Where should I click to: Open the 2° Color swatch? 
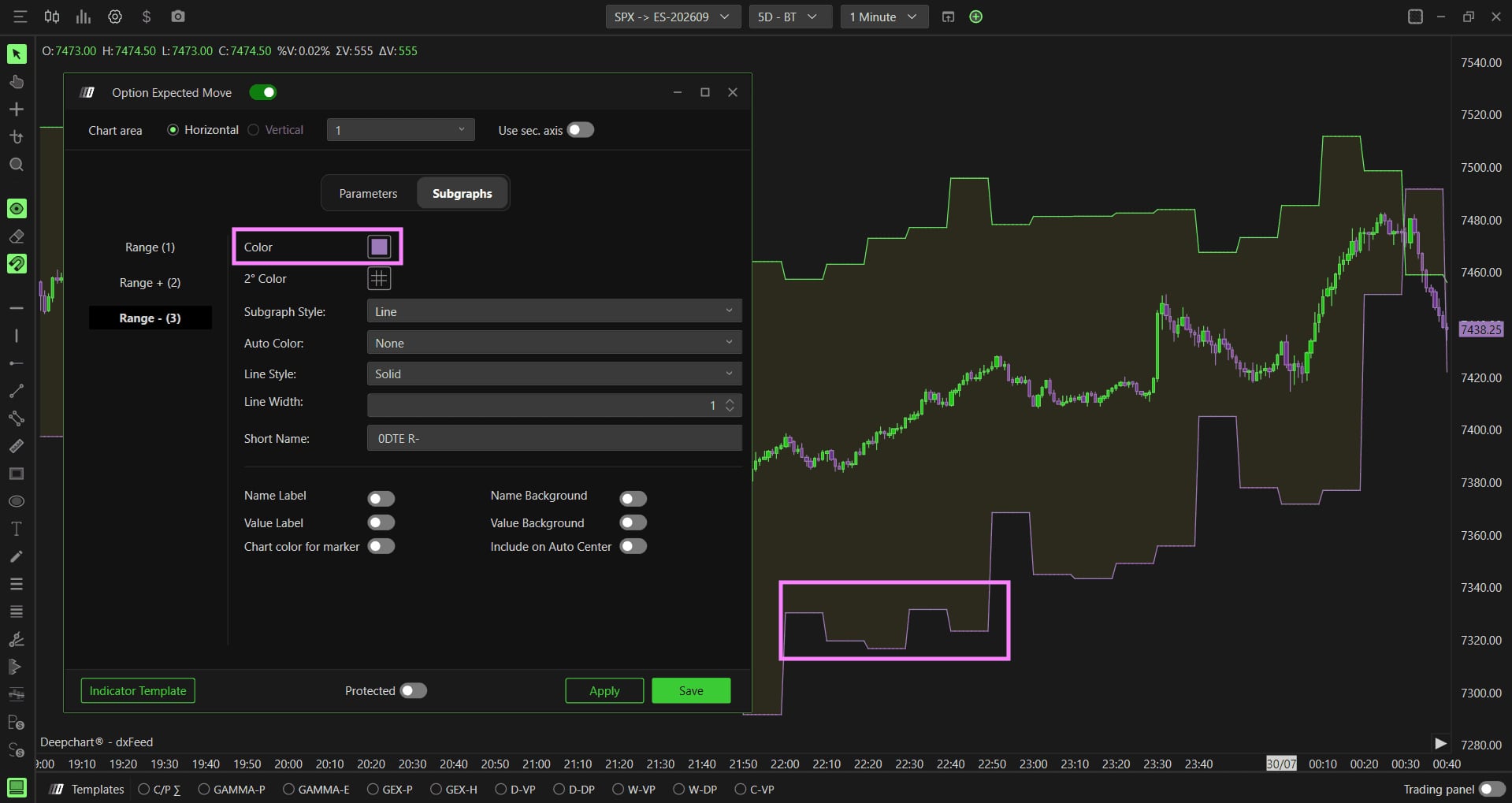[379, 278]
